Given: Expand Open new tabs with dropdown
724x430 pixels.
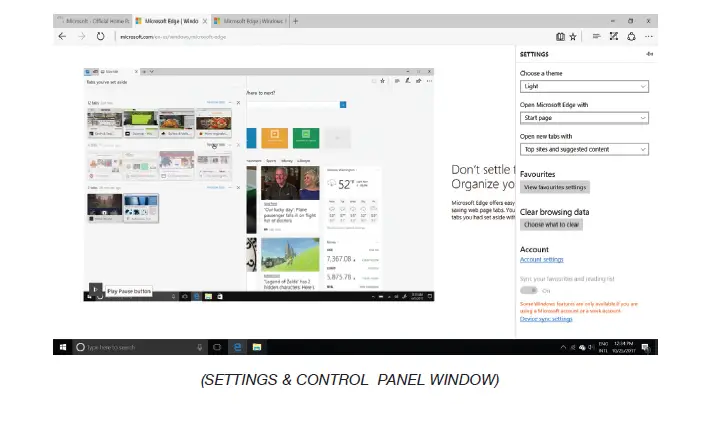Looking at the screenshot, I should click(584, 149).
